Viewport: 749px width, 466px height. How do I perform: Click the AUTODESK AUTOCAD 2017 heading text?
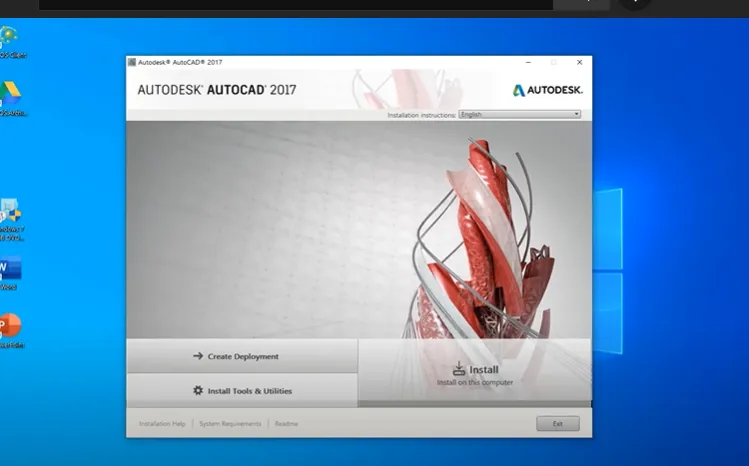[217, 90]
